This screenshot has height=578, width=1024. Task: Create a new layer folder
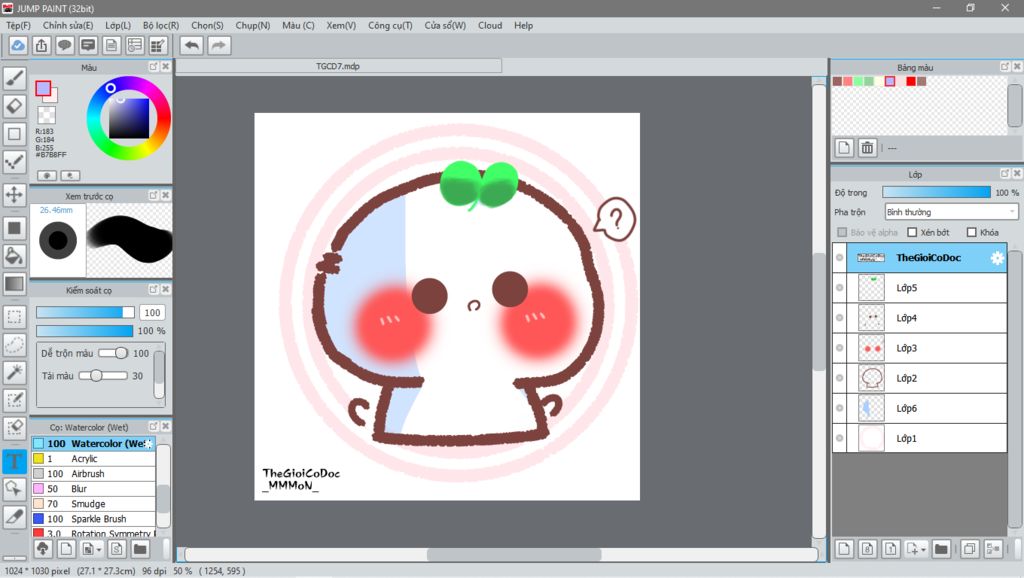click(940, 549)
